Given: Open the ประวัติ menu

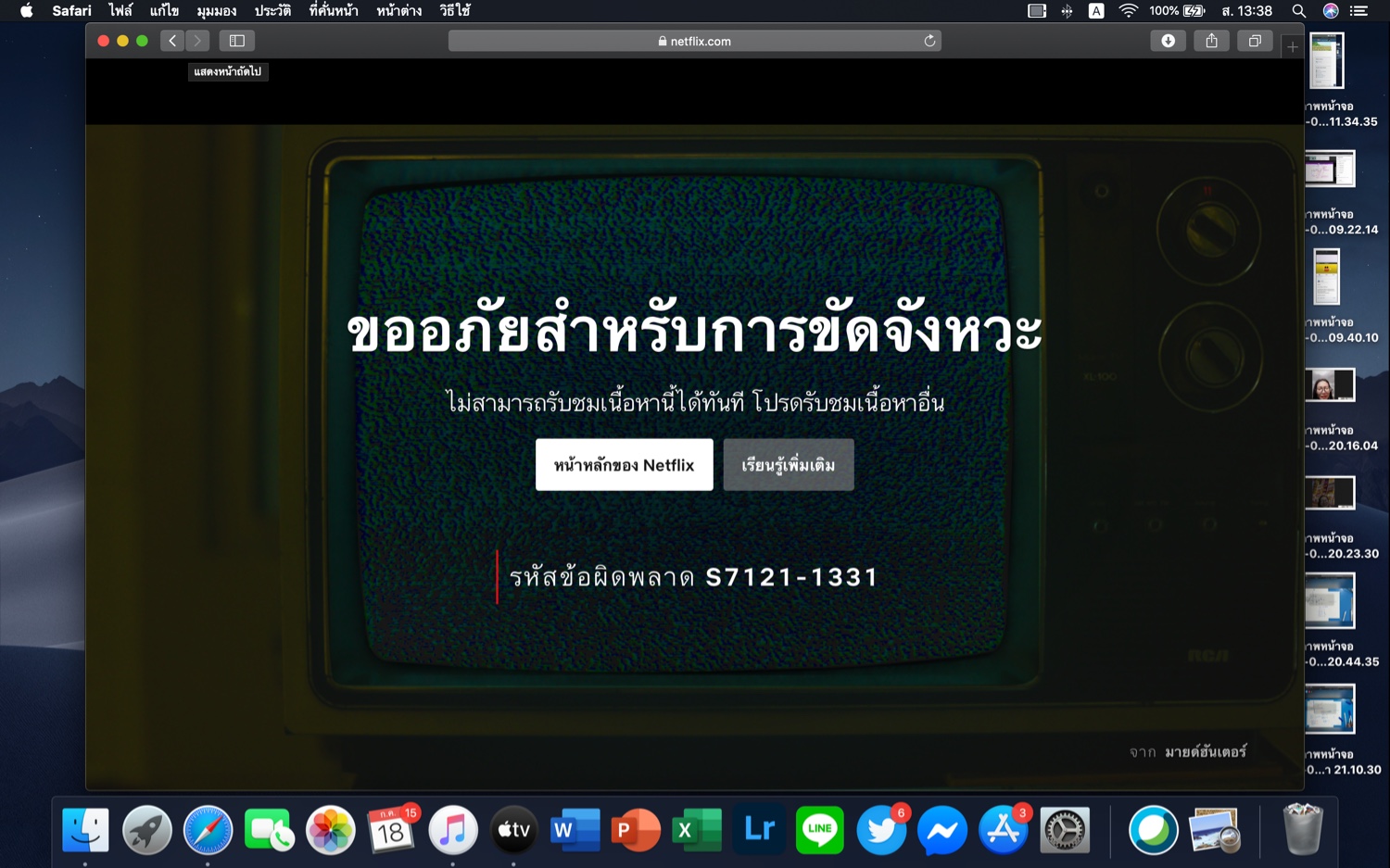Looking at the screenshot, I should coord(272,11).
